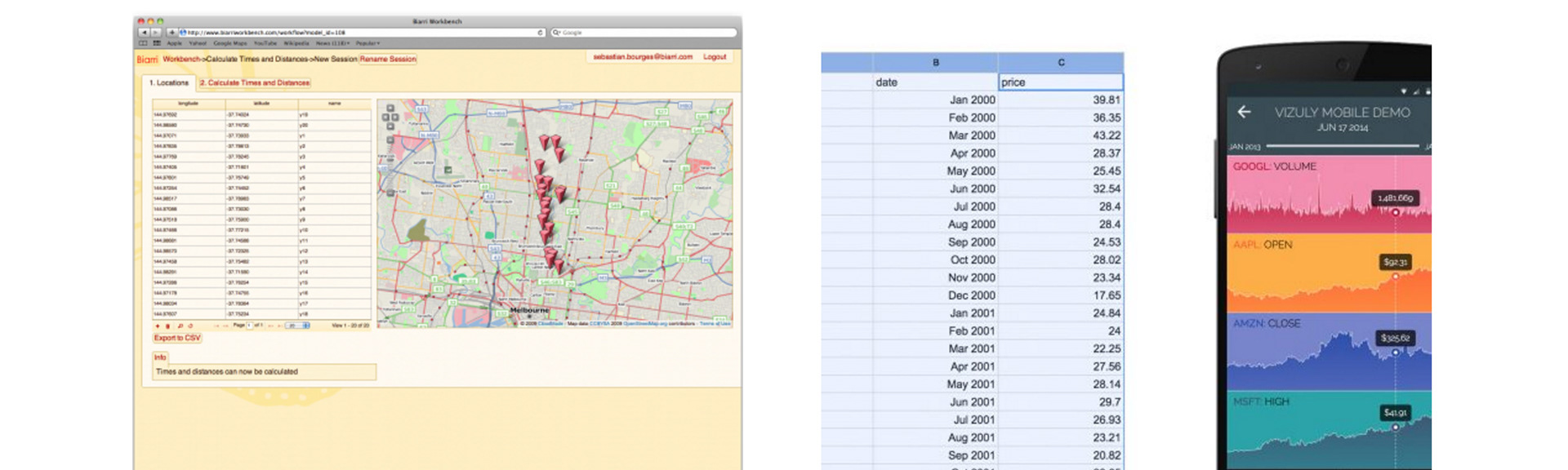Click the map zoom in button

coord(390,140)
